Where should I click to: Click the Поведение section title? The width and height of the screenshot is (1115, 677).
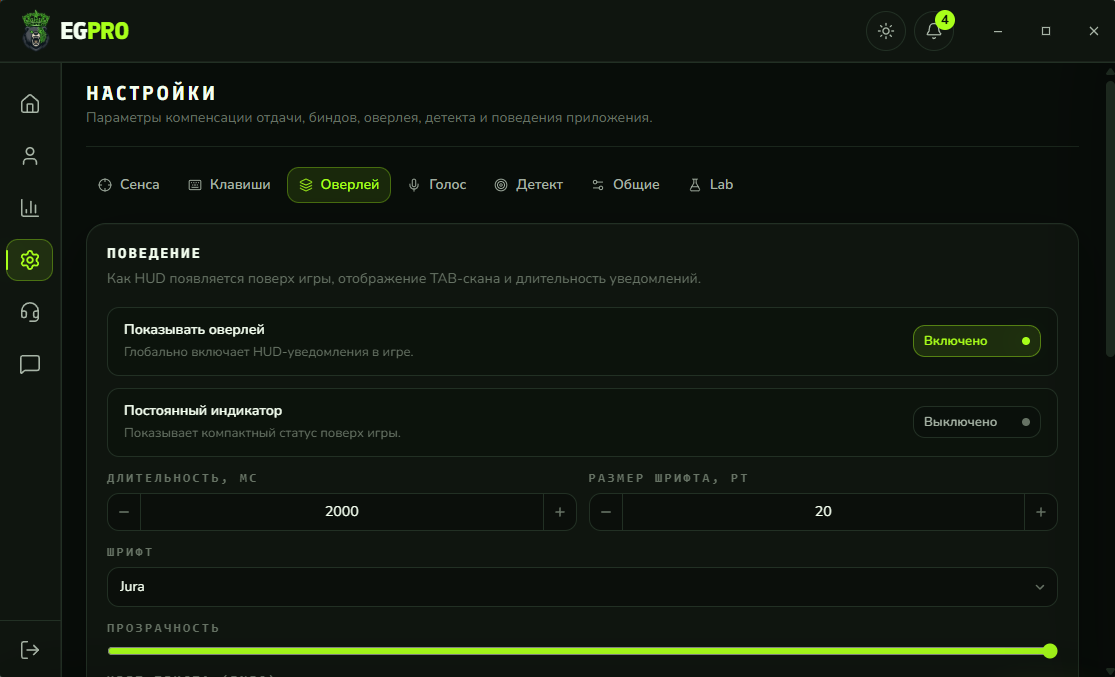154,253
